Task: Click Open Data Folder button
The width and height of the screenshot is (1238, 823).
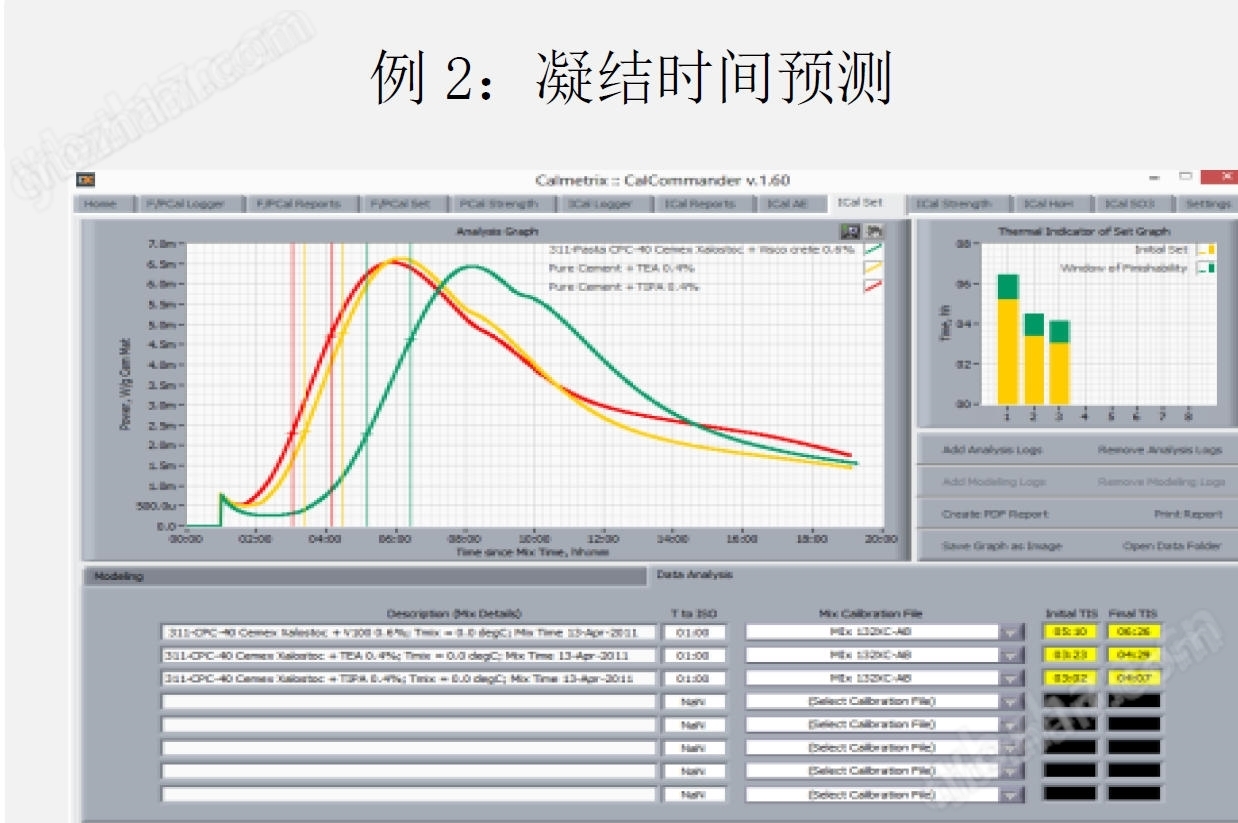Action: tap(1172, 546)
